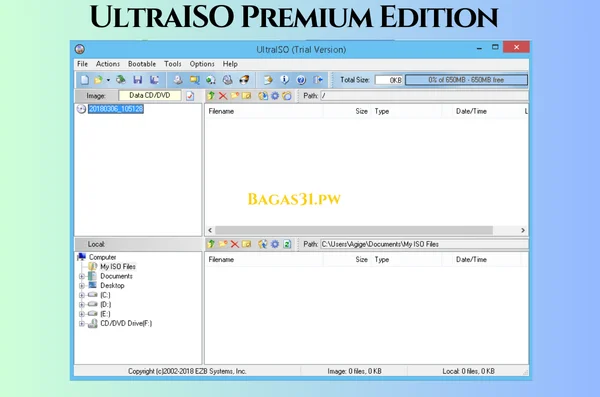This screenshot has width=600, height=397.
Task: Open the Bootable menu
Action: click(142, 64)
